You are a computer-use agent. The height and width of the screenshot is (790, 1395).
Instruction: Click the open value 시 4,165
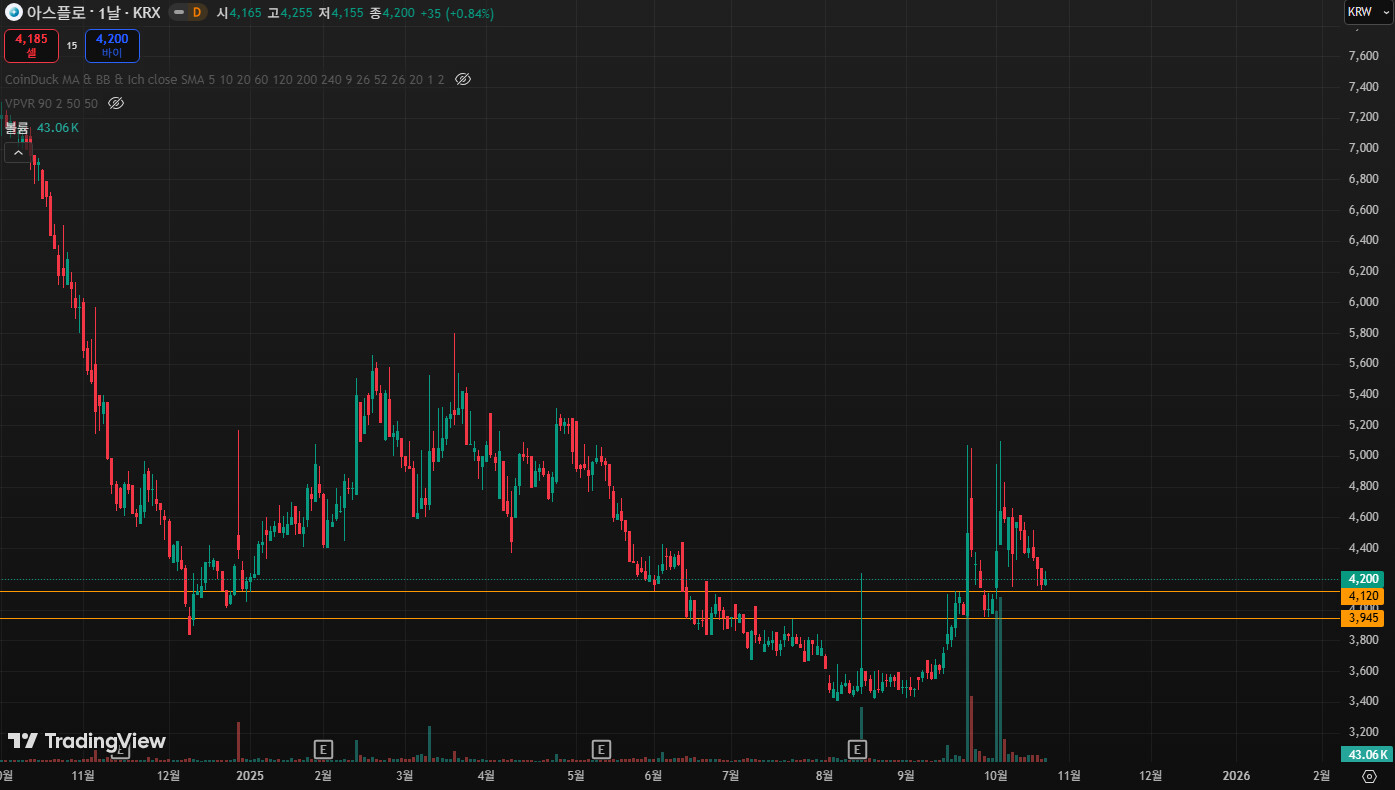(240, 13)
